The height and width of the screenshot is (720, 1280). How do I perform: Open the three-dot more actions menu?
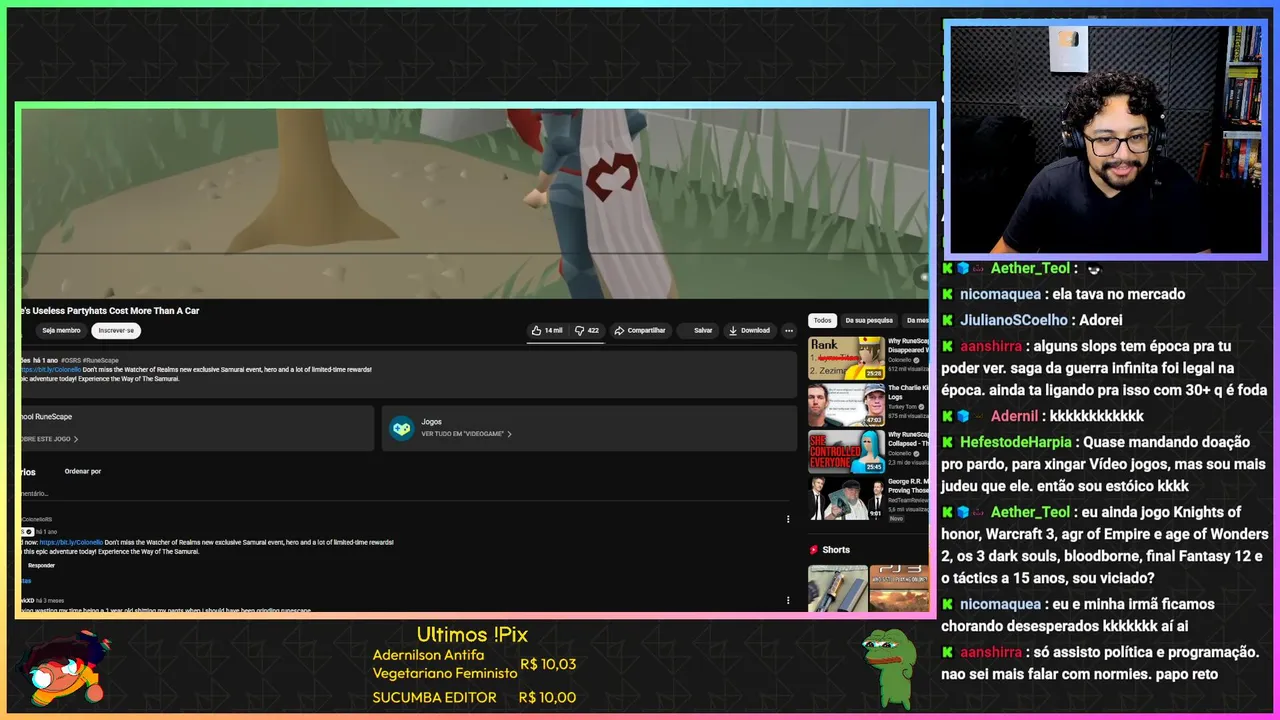click(x=789, y=330)
